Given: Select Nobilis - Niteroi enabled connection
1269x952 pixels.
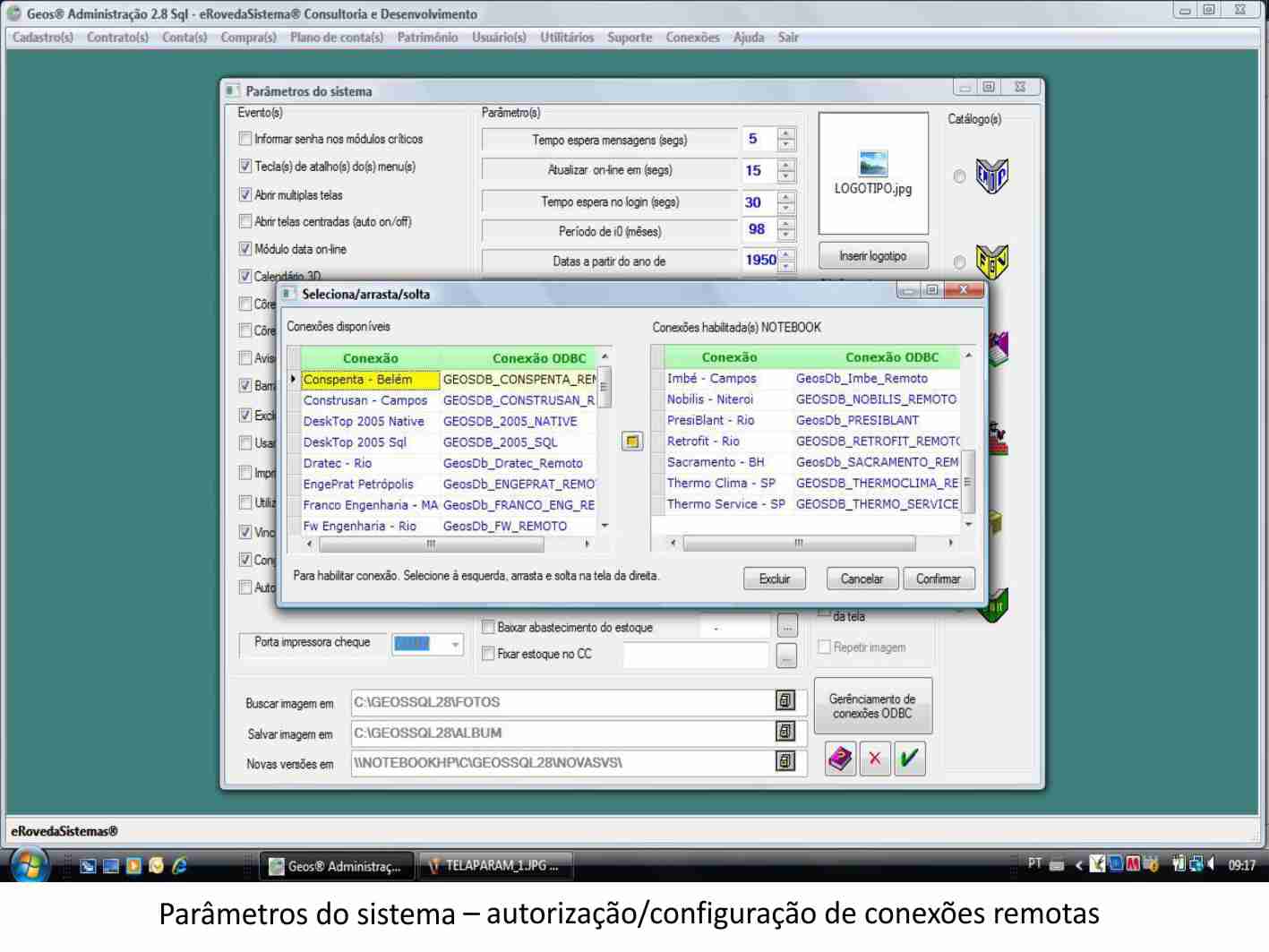Looking at the screenshot, I should click(811, 399).
